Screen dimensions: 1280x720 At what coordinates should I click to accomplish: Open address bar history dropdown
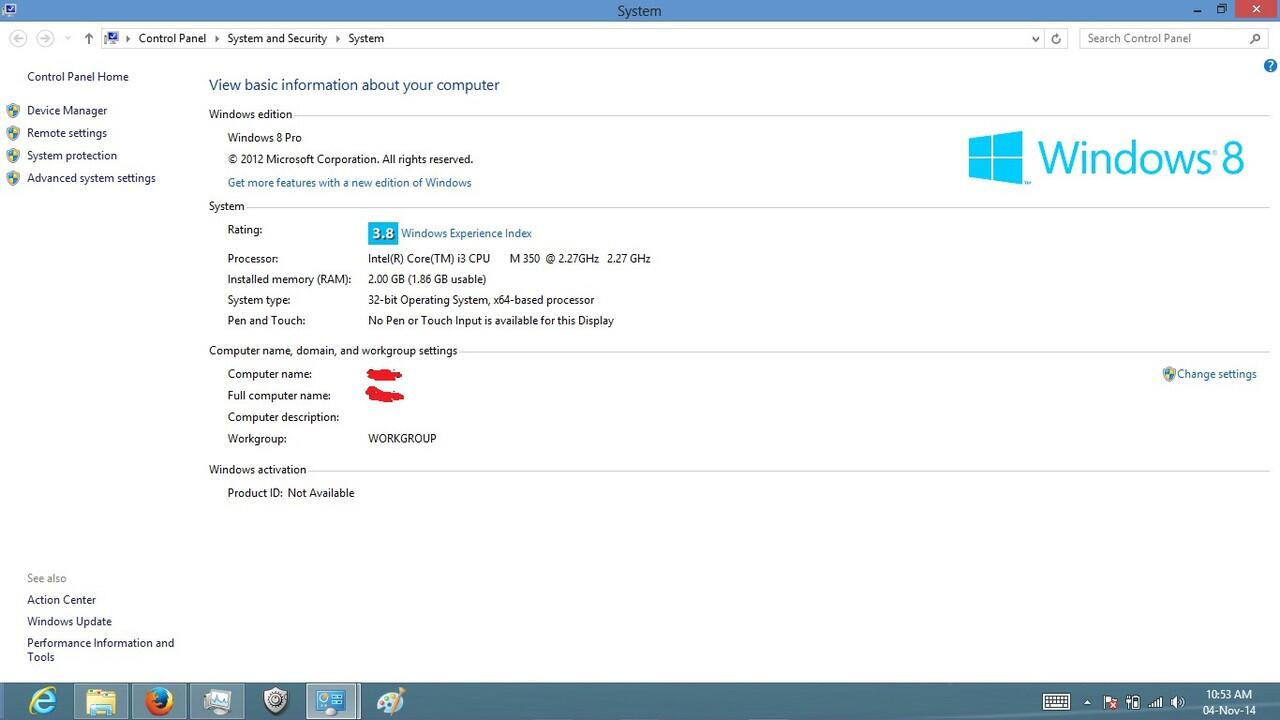click(x=1035, y=38)
